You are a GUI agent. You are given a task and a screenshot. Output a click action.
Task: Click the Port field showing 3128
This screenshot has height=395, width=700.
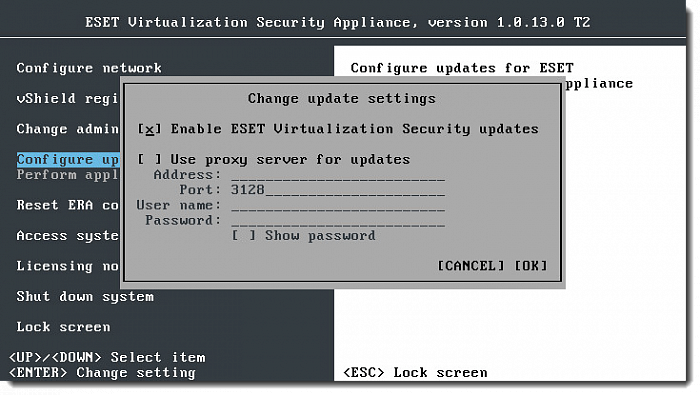(338, 190)
